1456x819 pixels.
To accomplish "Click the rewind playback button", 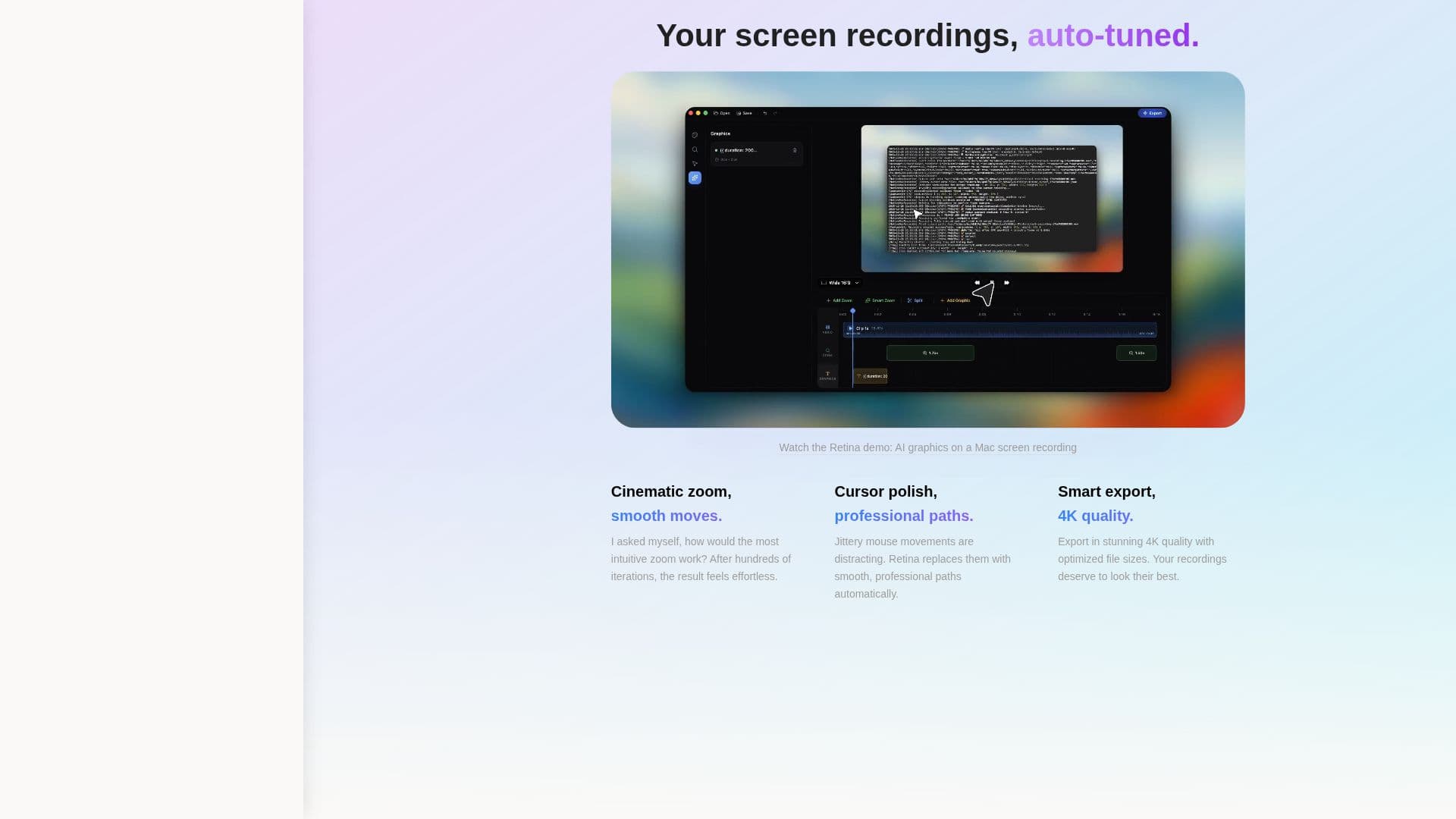I will [977, 283].
